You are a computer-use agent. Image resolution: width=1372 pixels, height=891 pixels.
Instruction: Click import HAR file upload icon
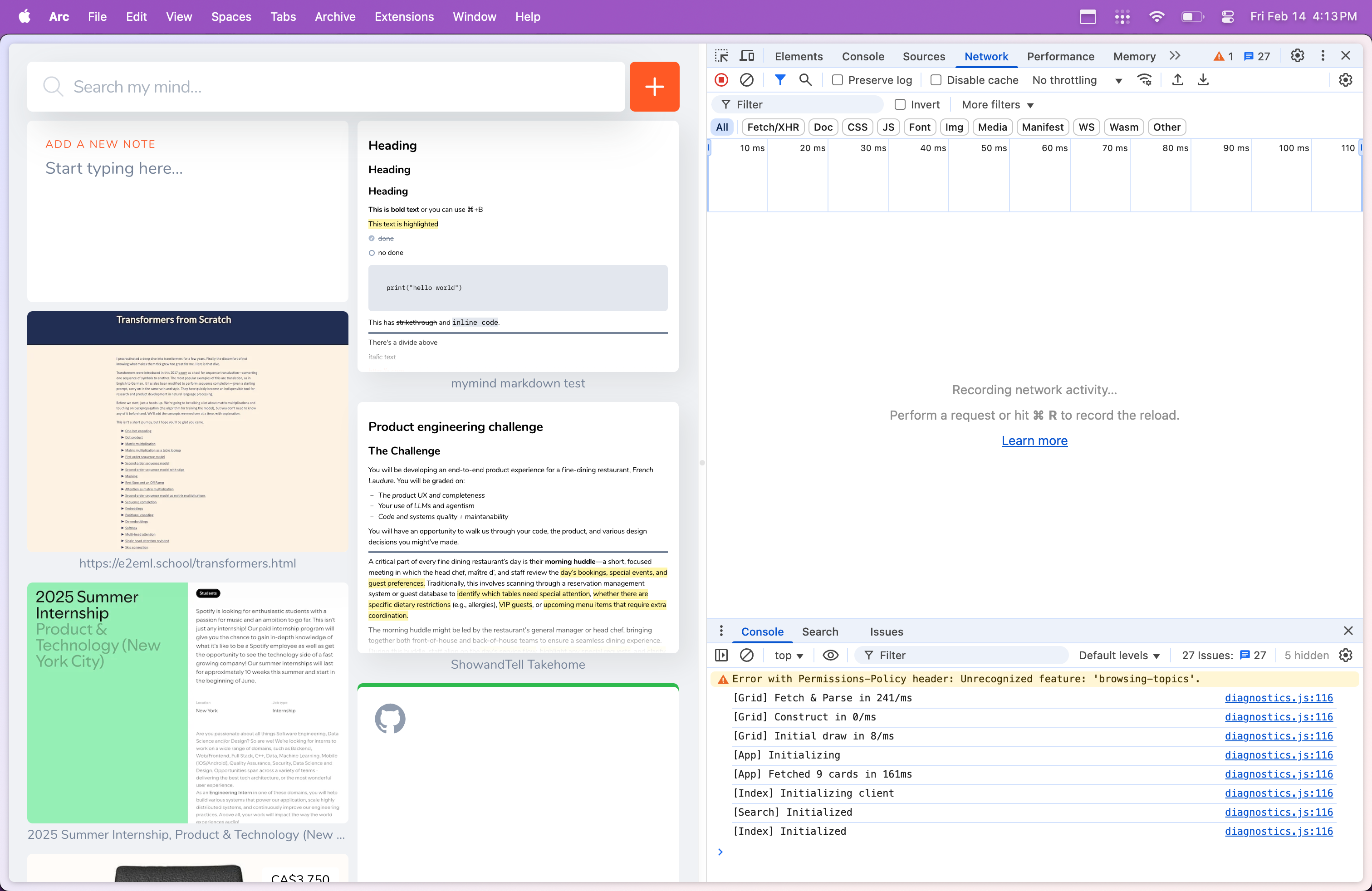click(1178, 80)
